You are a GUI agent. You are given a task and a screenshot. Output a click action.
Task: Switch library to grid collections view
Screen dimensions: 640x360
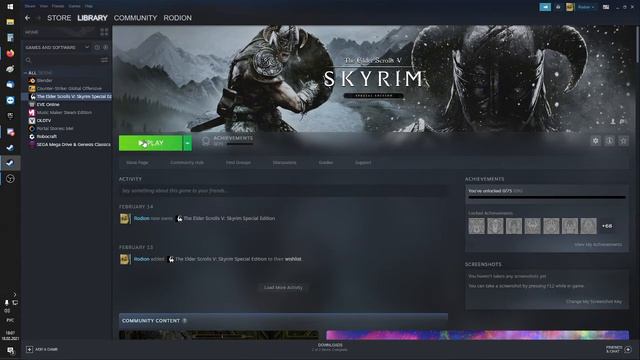point(104,32)
